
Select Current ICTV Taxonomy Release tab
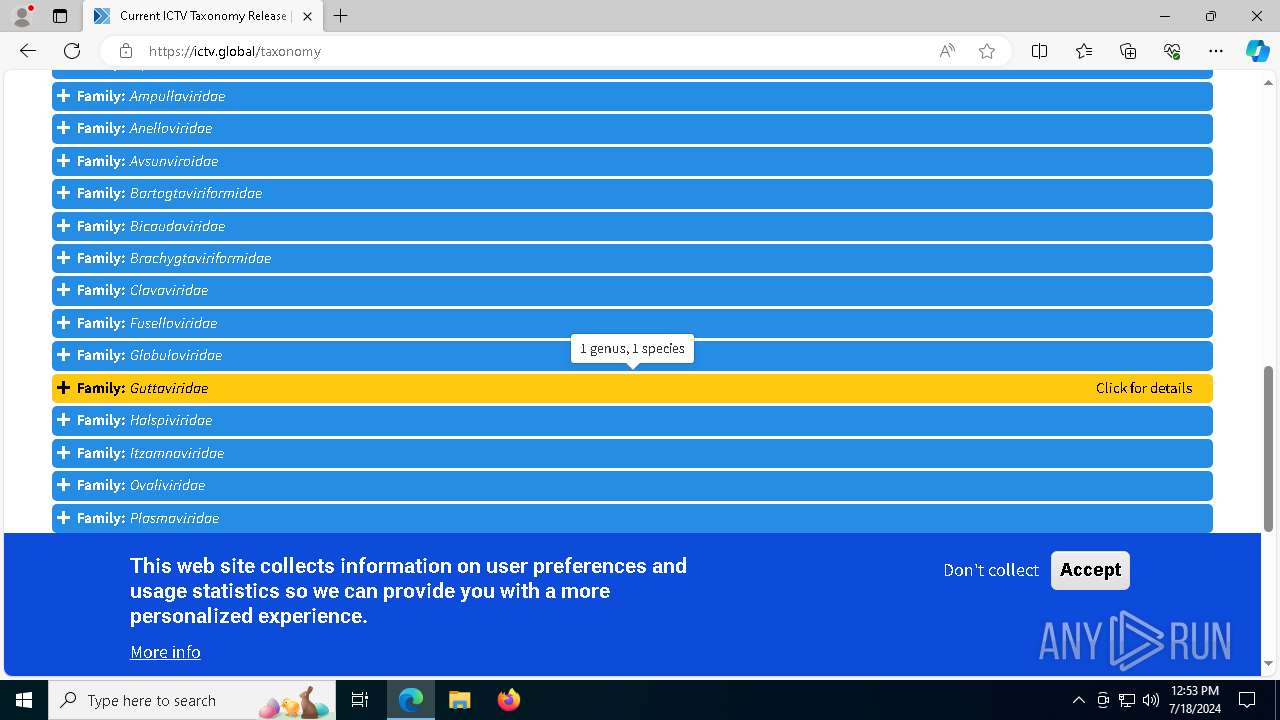point(202,16)
